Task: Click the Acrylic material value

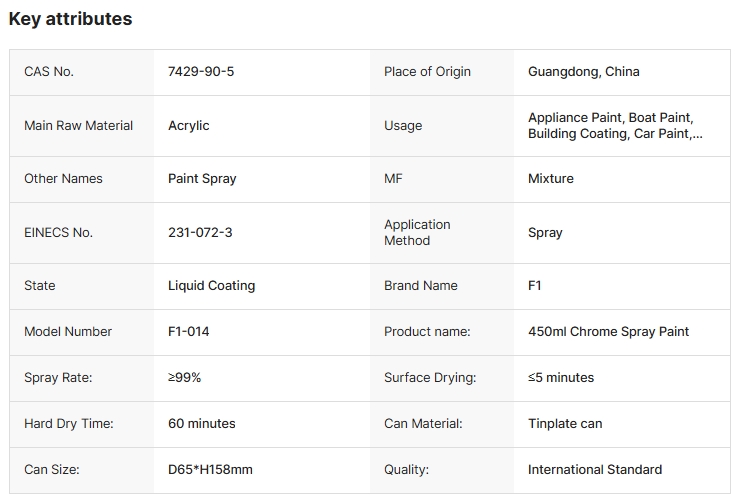Action: pos(189,126)
